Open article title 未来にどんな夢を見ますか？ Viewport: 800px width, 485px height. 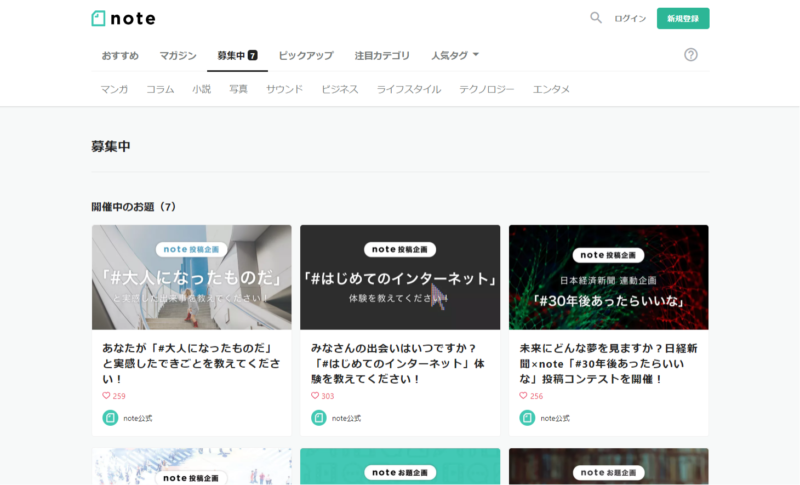click(x=608, y=364)
